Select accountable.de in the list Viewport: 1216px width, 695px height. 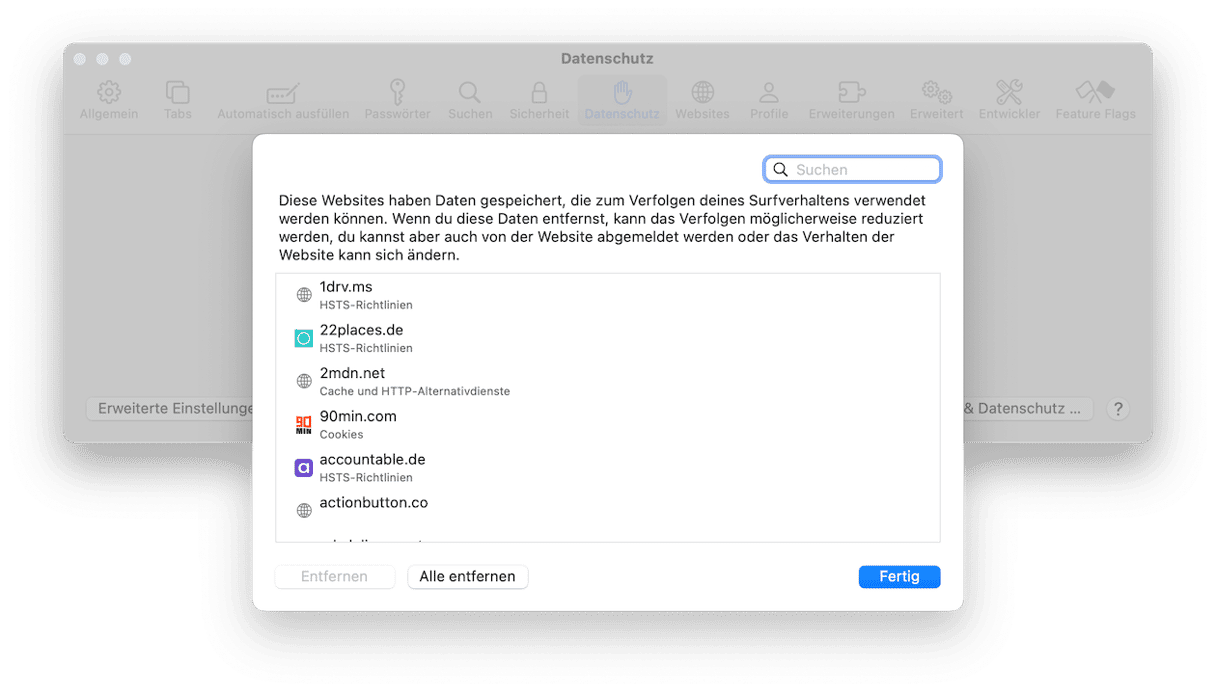[x=608, y=467]
